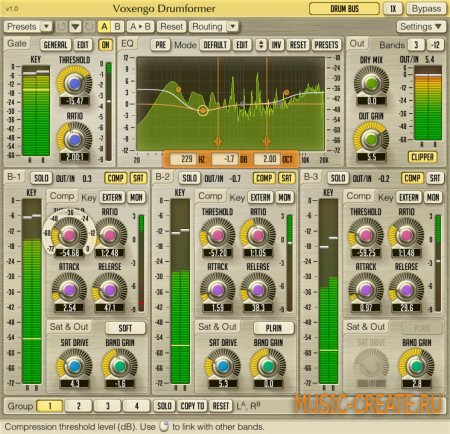Click the EQ INV button
Screen dimensions: 450x434
[276, 45]
